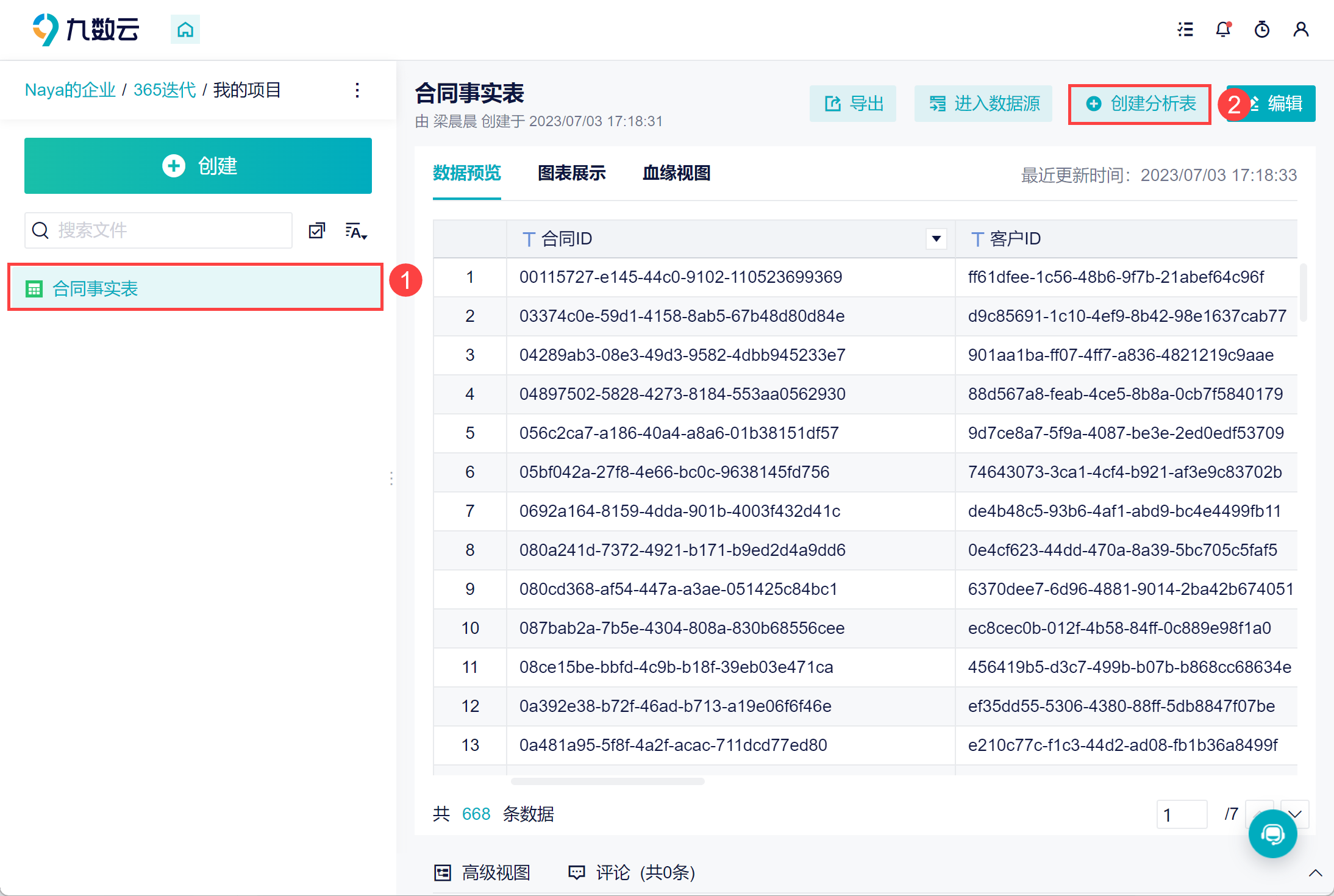Open the project more-options menu
This screenshot has height=896, width=1334.
(x=357, y=90)
